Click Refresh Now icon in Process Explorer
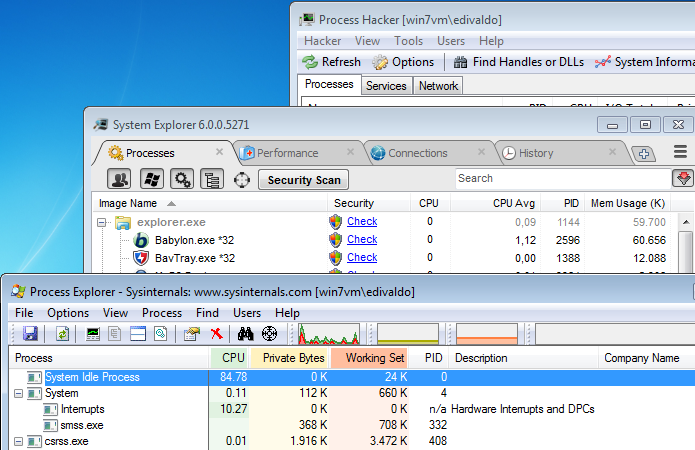 tap(62, 333)
